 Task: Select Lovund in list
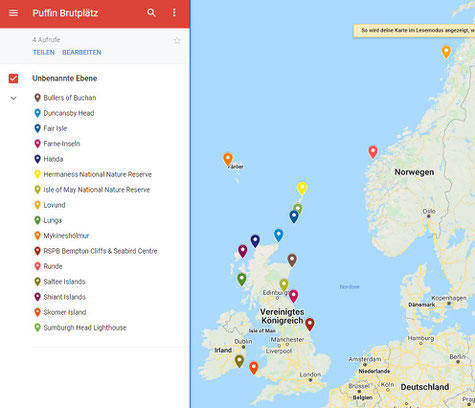50,205
